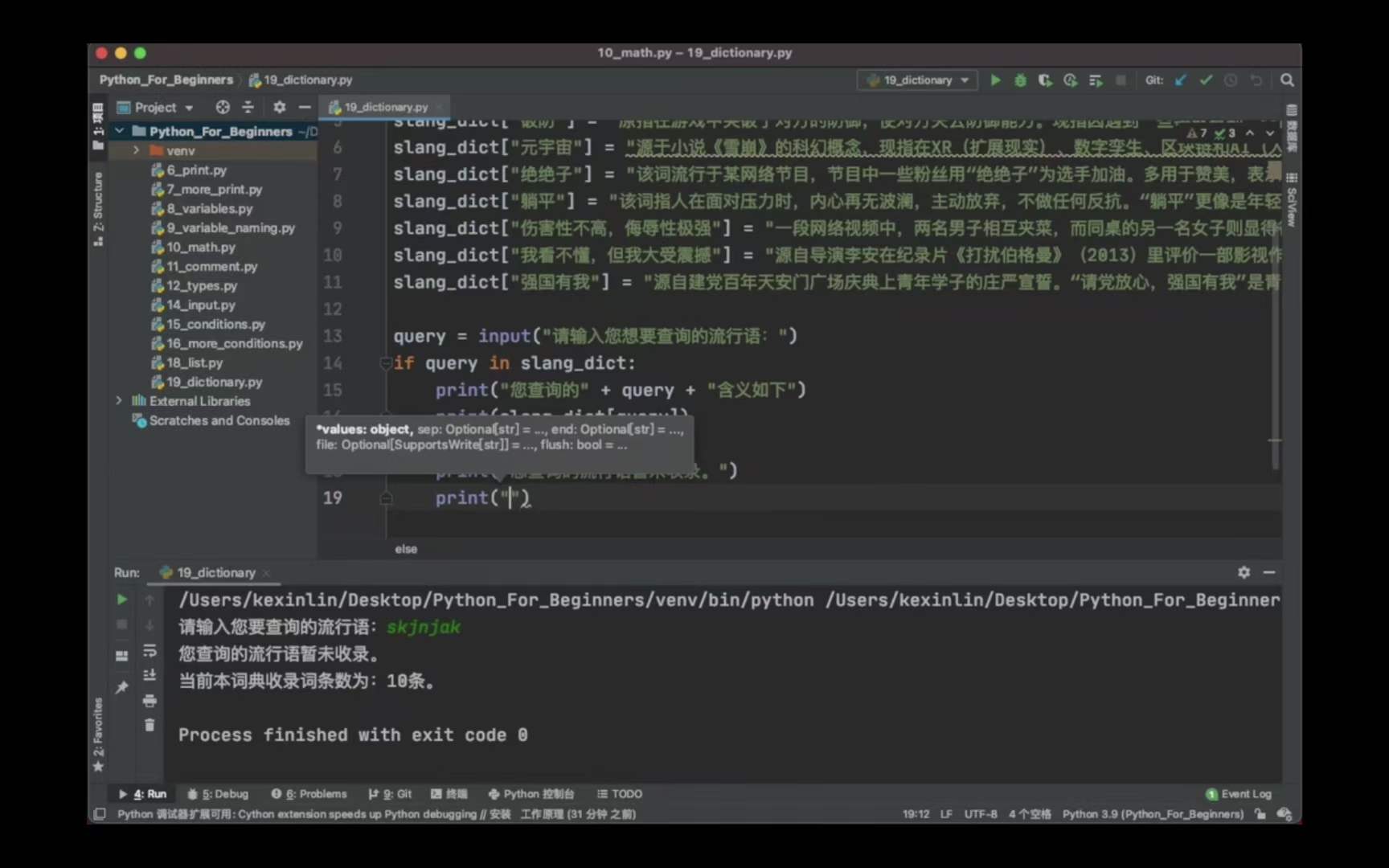Click the up arrow in Run panel gutter

click(x=150, y=599)
